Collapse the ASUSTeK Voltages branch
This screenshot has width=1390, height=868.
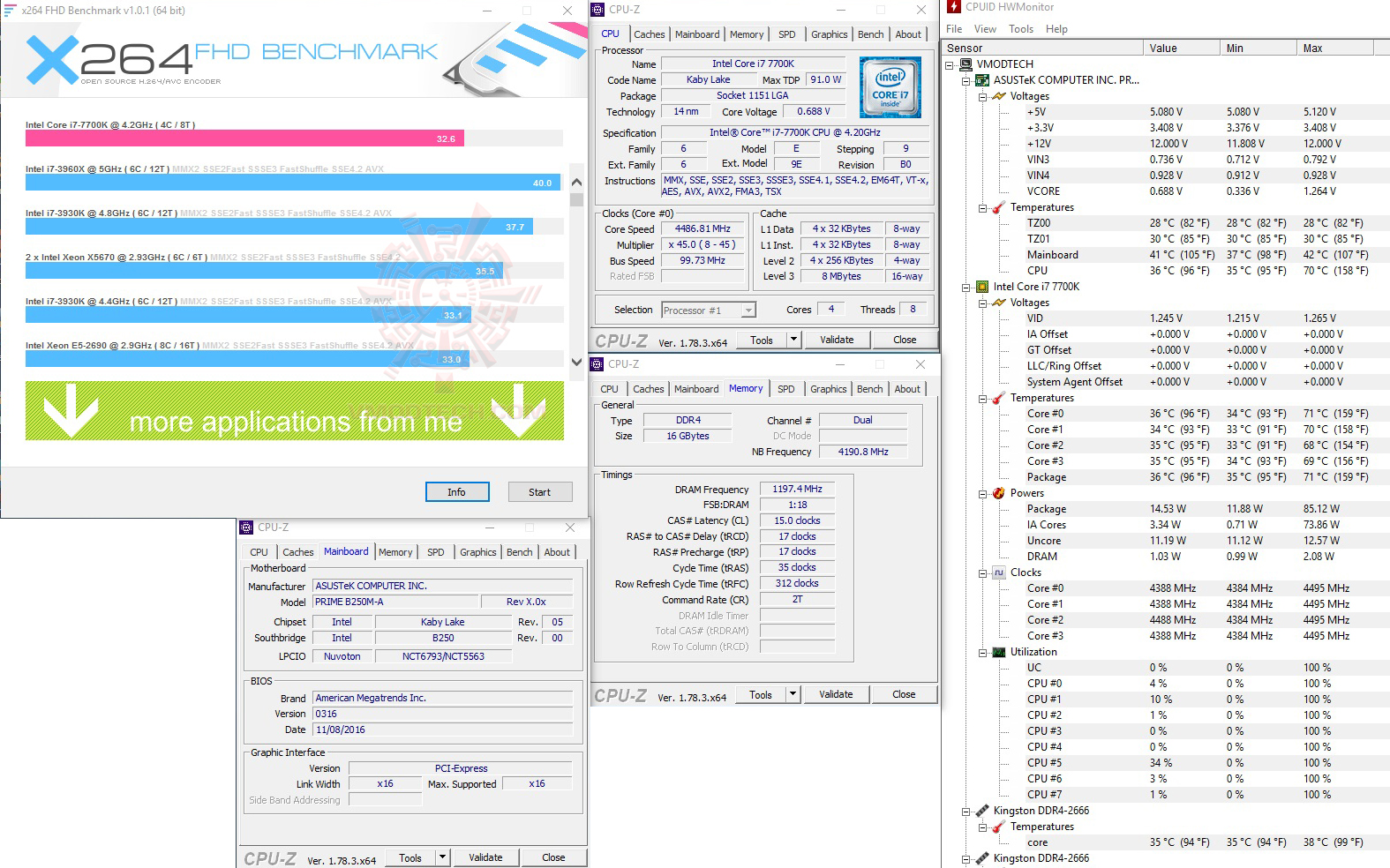pyautogui.click(x=983, y=96)
